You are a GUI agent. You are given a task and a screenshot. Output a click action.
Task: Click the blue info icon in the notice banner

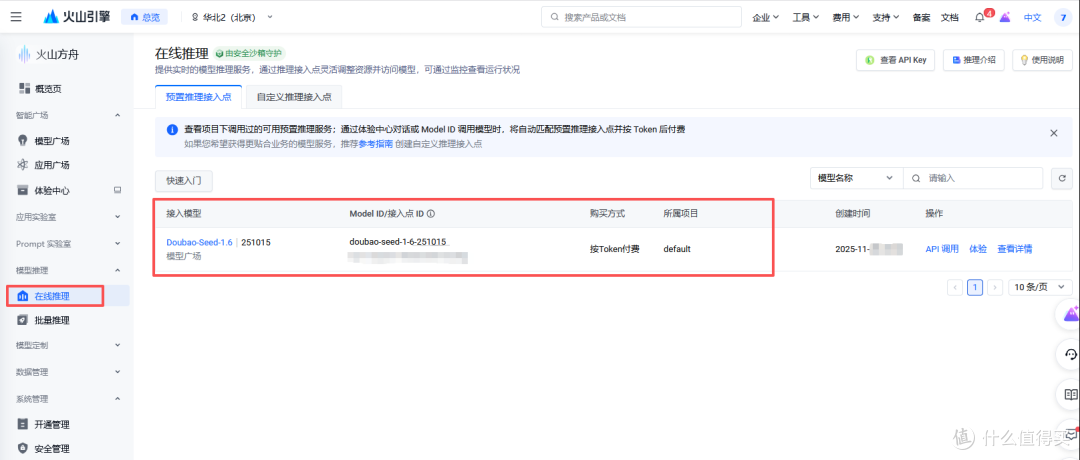click(172, 129)
